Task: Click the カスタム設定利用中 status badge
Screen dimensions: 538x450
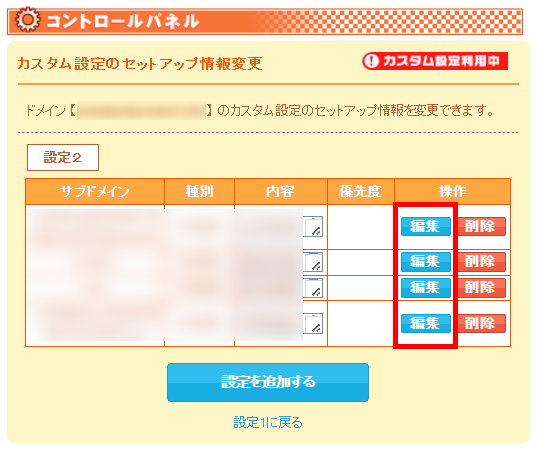Action: (435, 61)
